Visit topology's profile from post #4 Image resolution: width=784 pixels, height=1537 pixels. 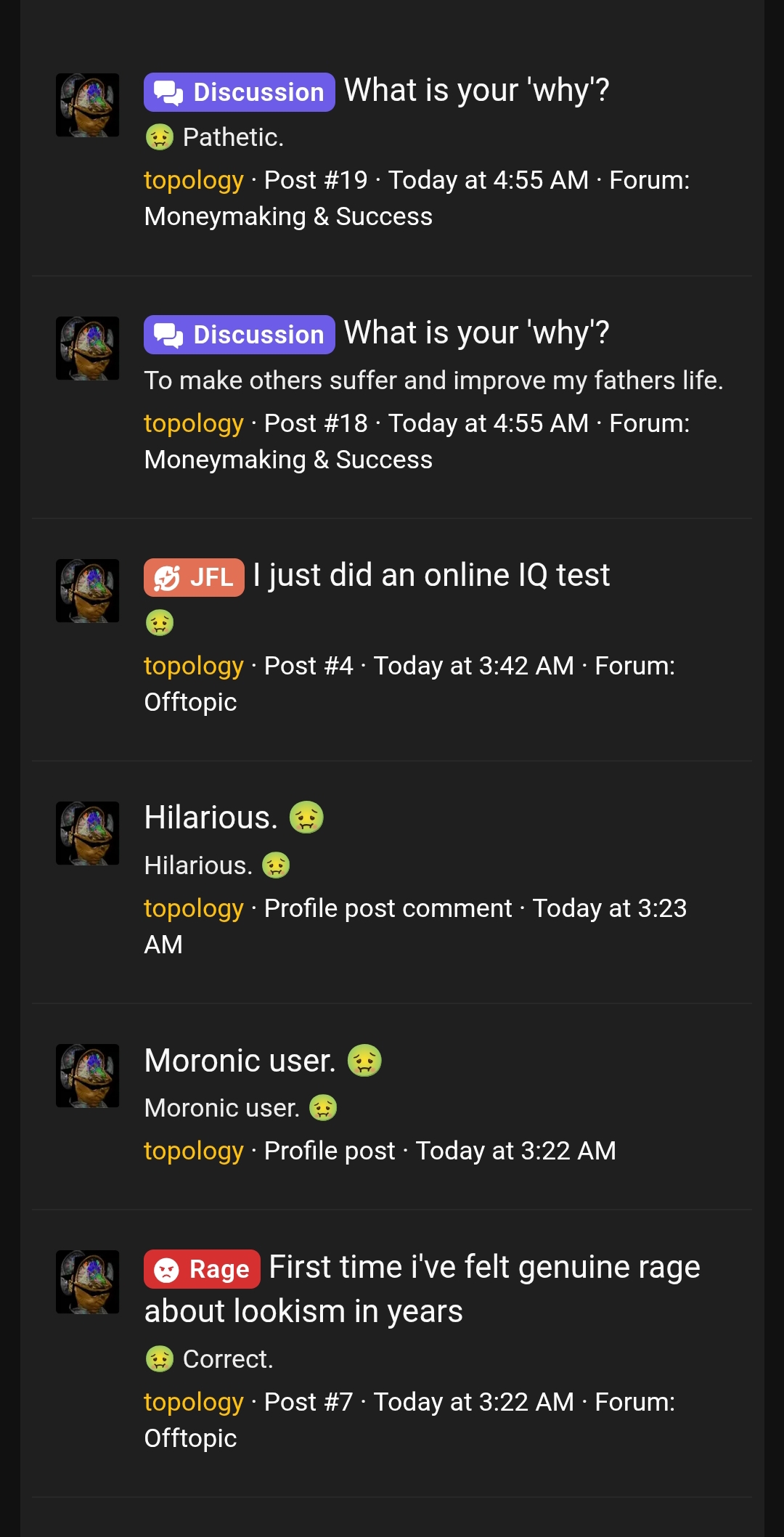(x=193, y=664)
